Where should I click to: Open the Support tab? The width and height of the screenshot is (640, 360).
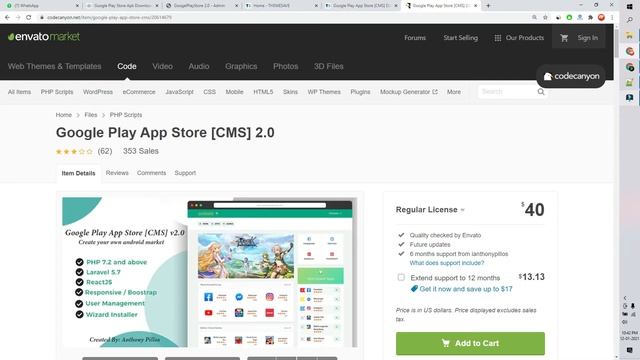(185, 173)
